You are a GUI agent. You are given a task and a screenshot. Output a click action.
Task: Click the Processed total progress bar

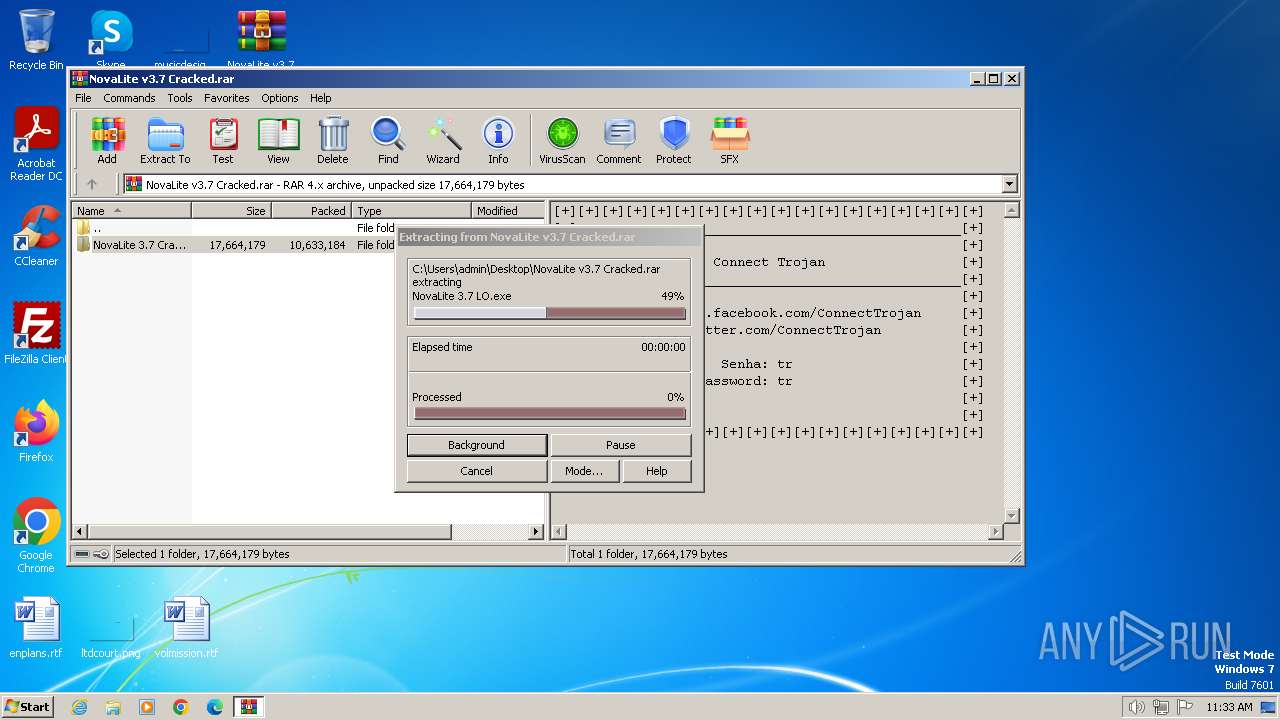point(550,413)
